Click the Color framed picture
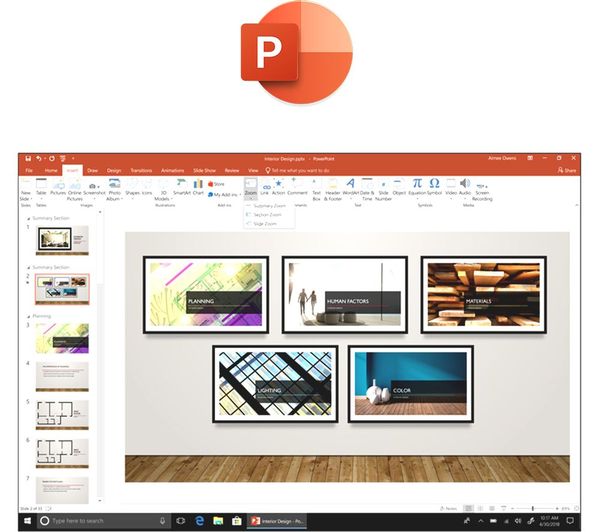The width and height of the screenshot is (600, 532). click(x=411, y=384)
